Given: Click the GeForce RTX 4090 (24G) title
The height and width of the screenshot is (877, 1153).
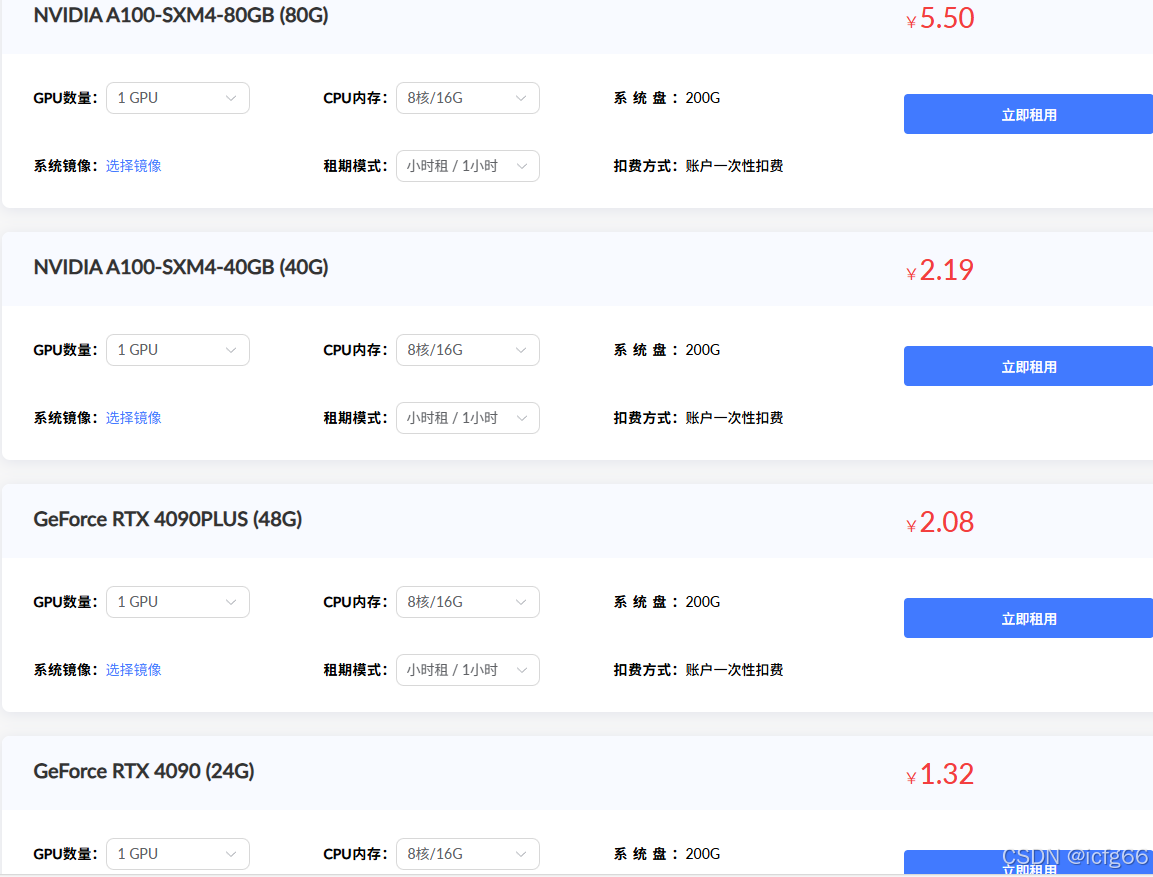Looking at the screenshot, I should point(144,771).
